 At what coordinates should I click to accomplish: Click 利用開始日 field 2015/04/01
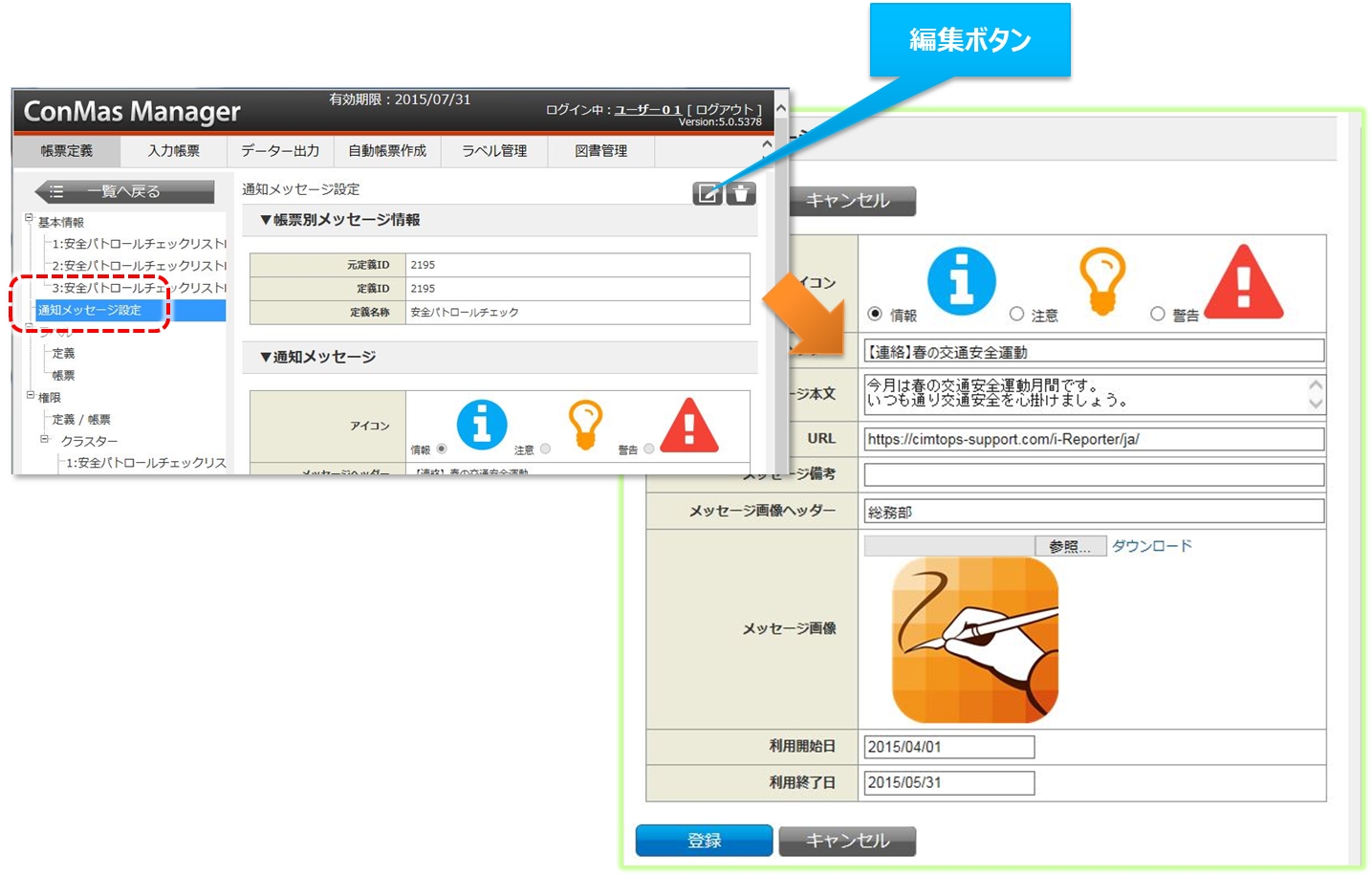pos(948,747)
